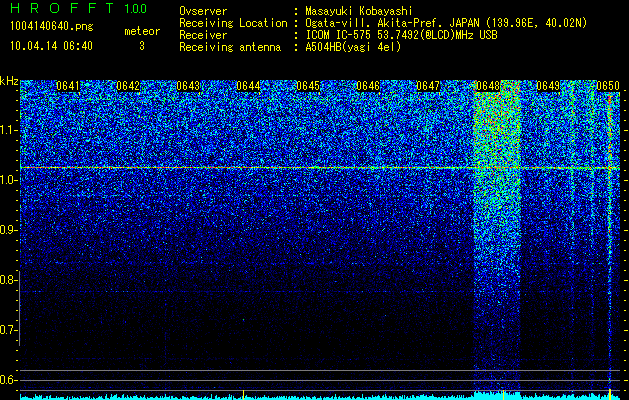Click the 'Receiving antenna' field label
The height and width of the screenshot is (400, 629).
(x=230, y=47)
